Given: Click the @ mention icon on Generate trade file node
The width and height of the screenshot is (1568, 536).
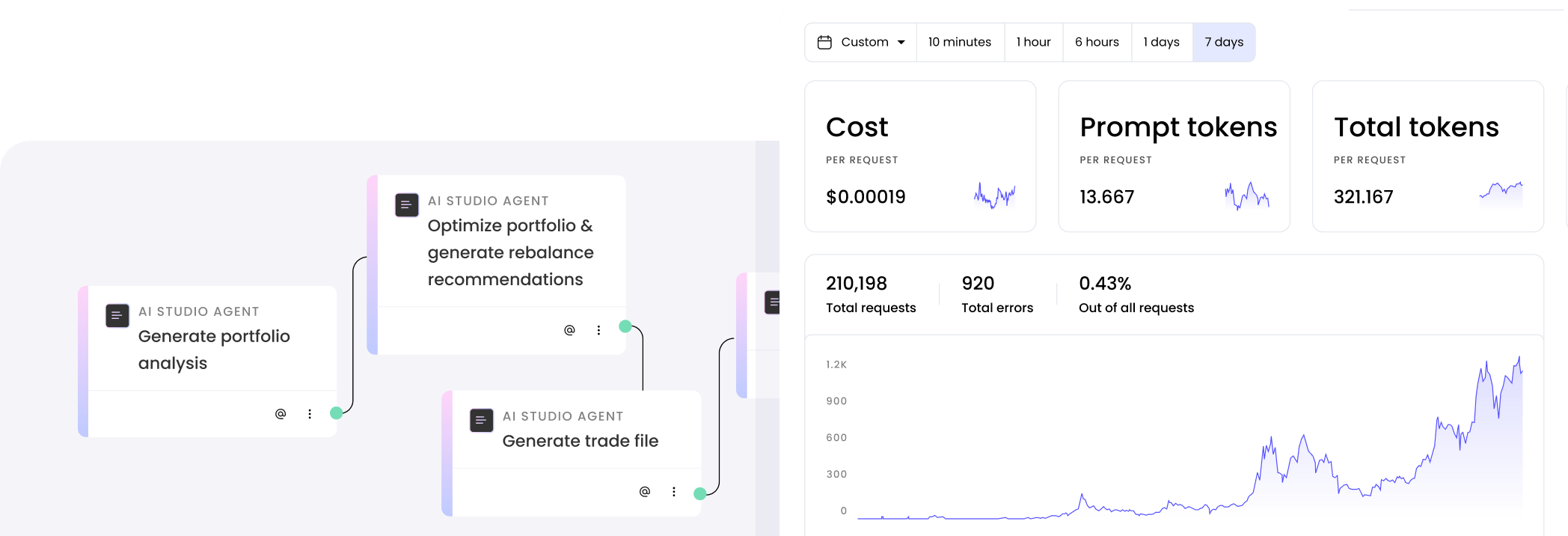Looking at the screenshot, I should coord(645,492).
